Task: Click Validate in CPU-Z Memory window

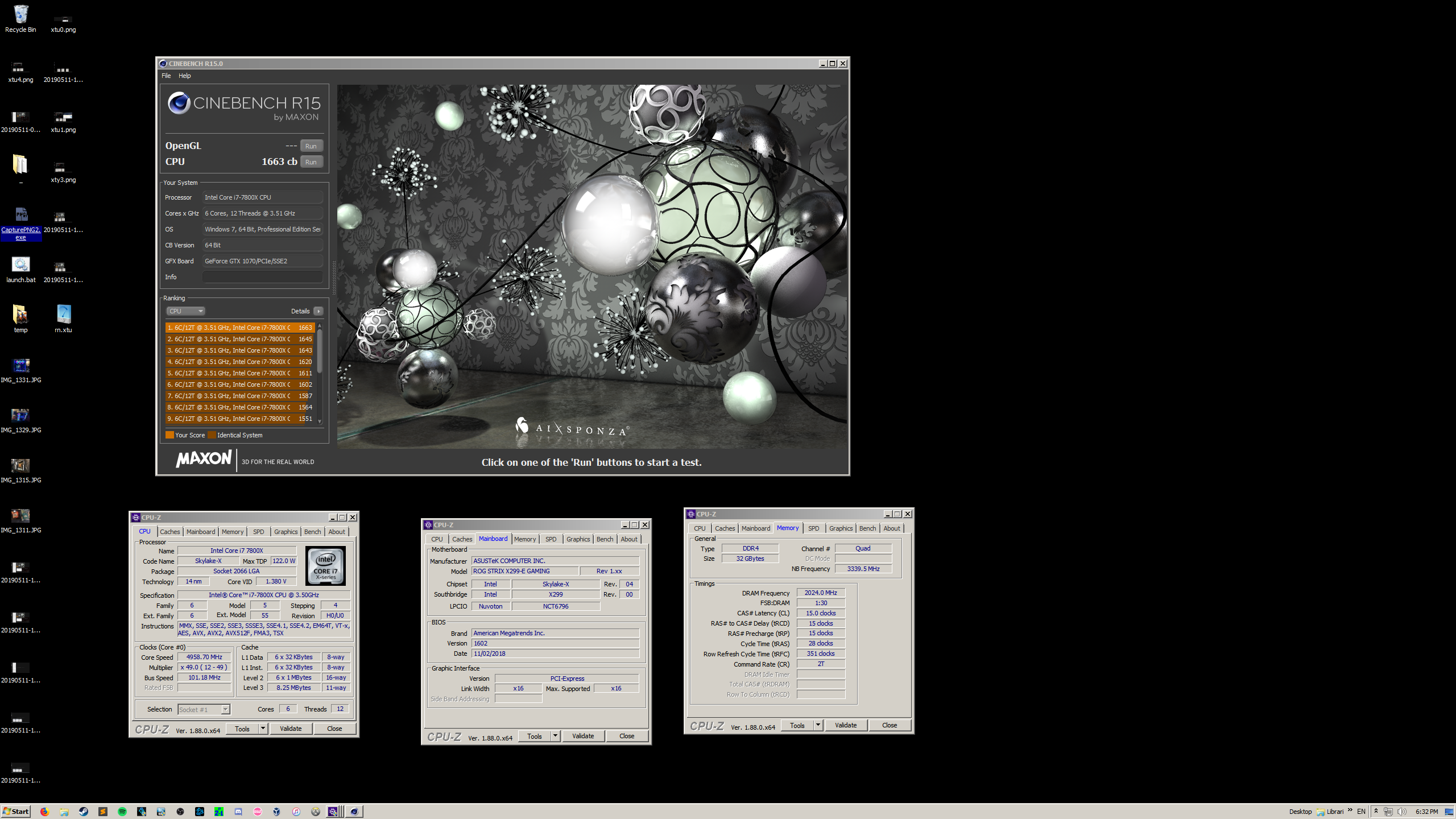Action: click(x=846, y=725)
